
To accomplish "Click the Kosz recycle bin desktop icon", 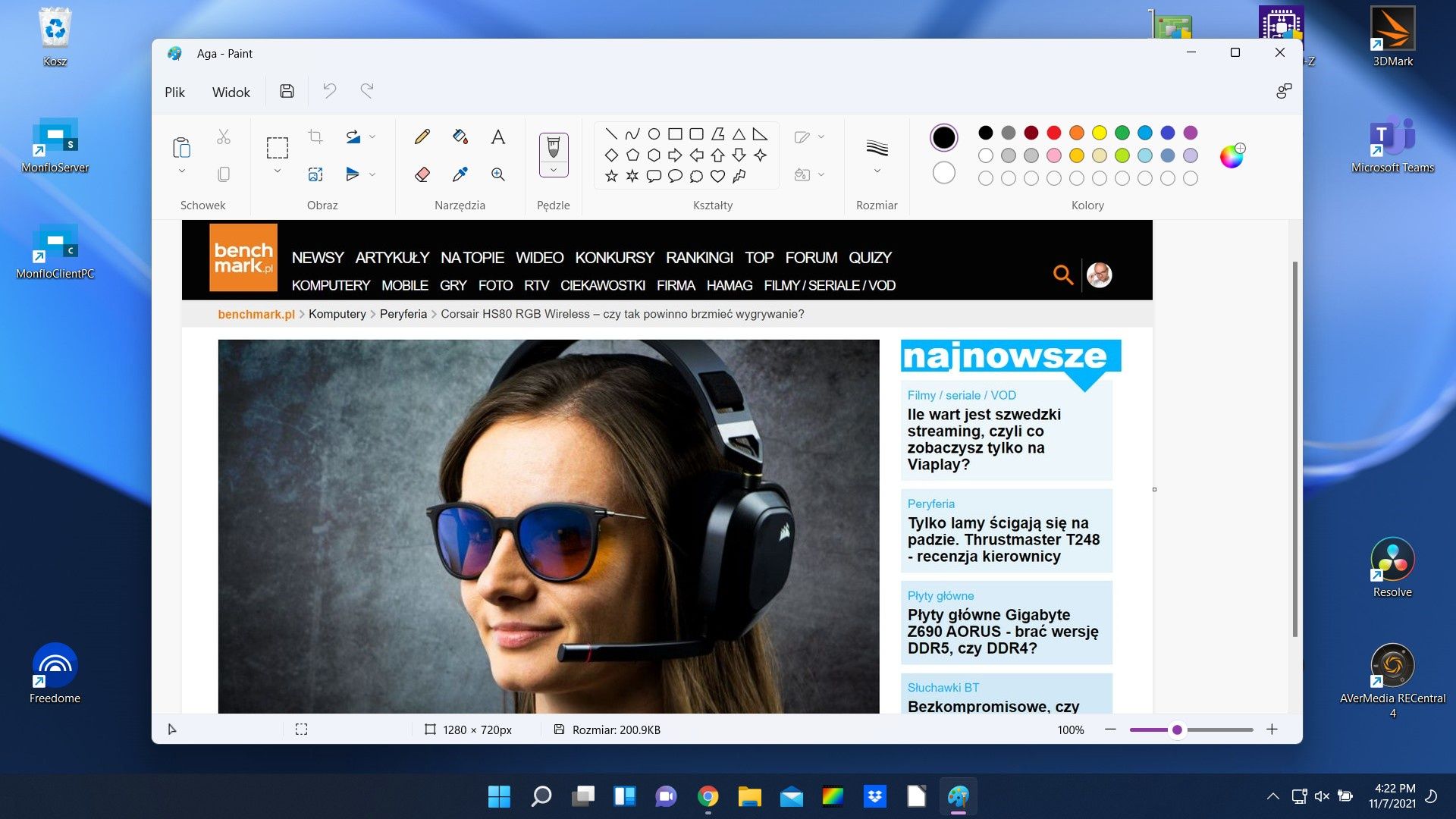I will pyautogui.click(x=55, y=36).
